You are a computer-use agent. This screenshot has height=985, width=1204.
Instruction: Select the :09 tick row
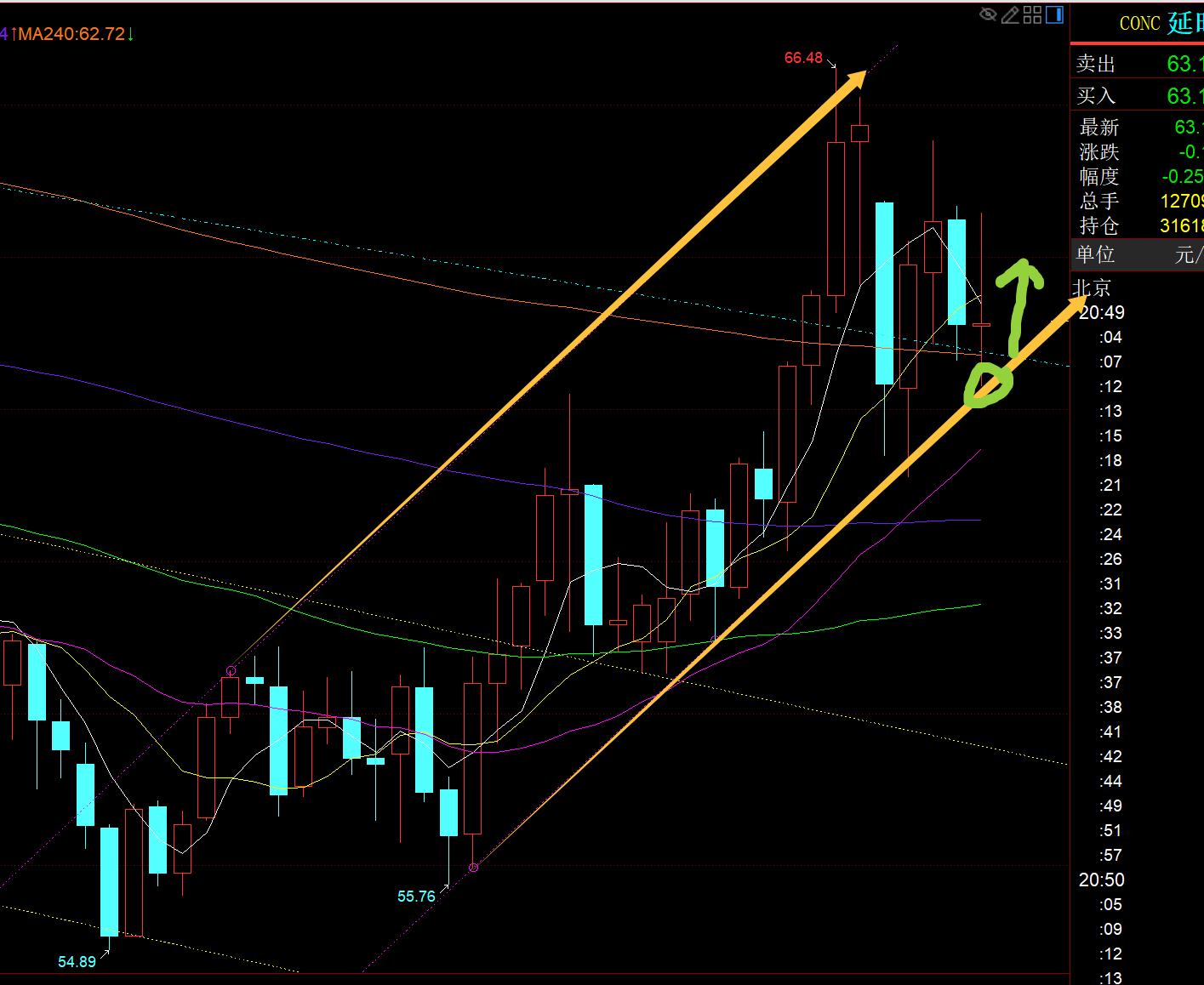(1110, 930)
